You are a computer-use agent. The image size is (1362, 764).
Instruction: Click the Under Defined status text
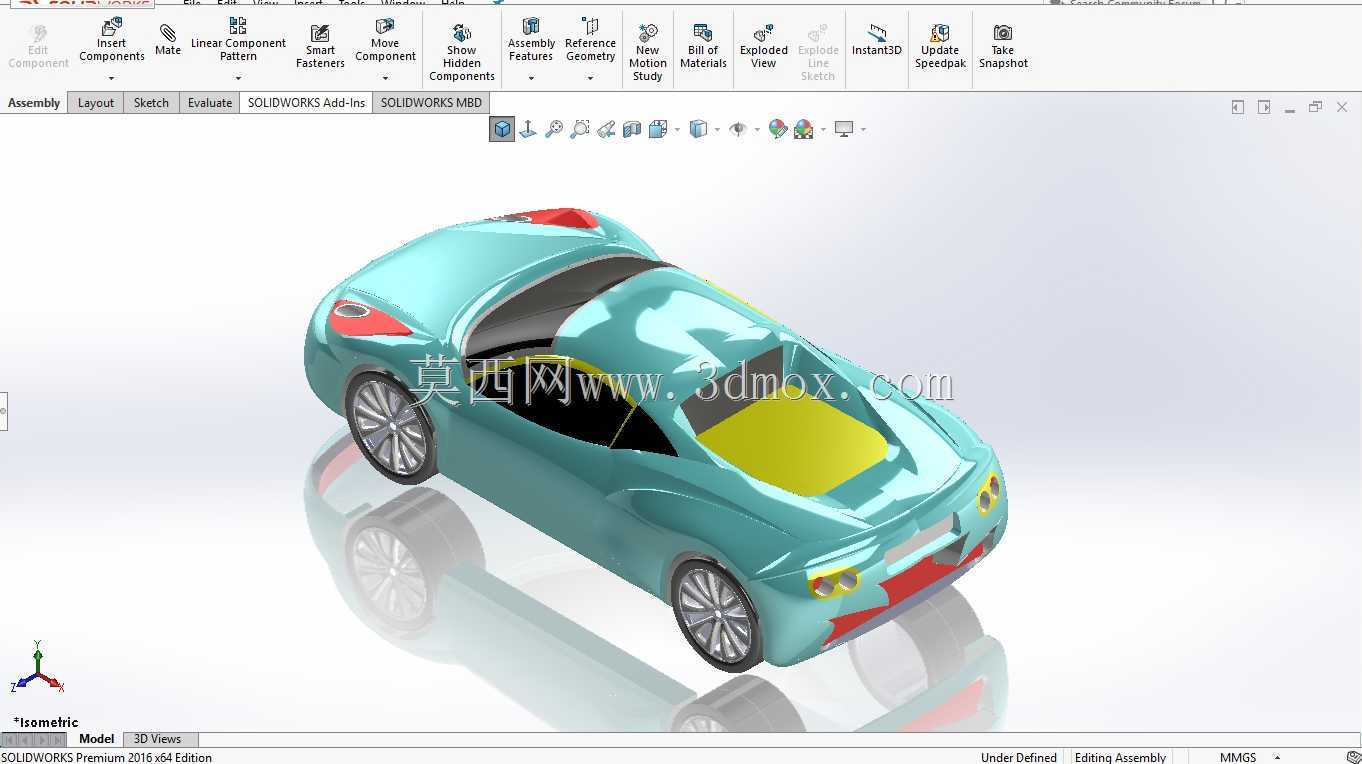[1018, 757]
